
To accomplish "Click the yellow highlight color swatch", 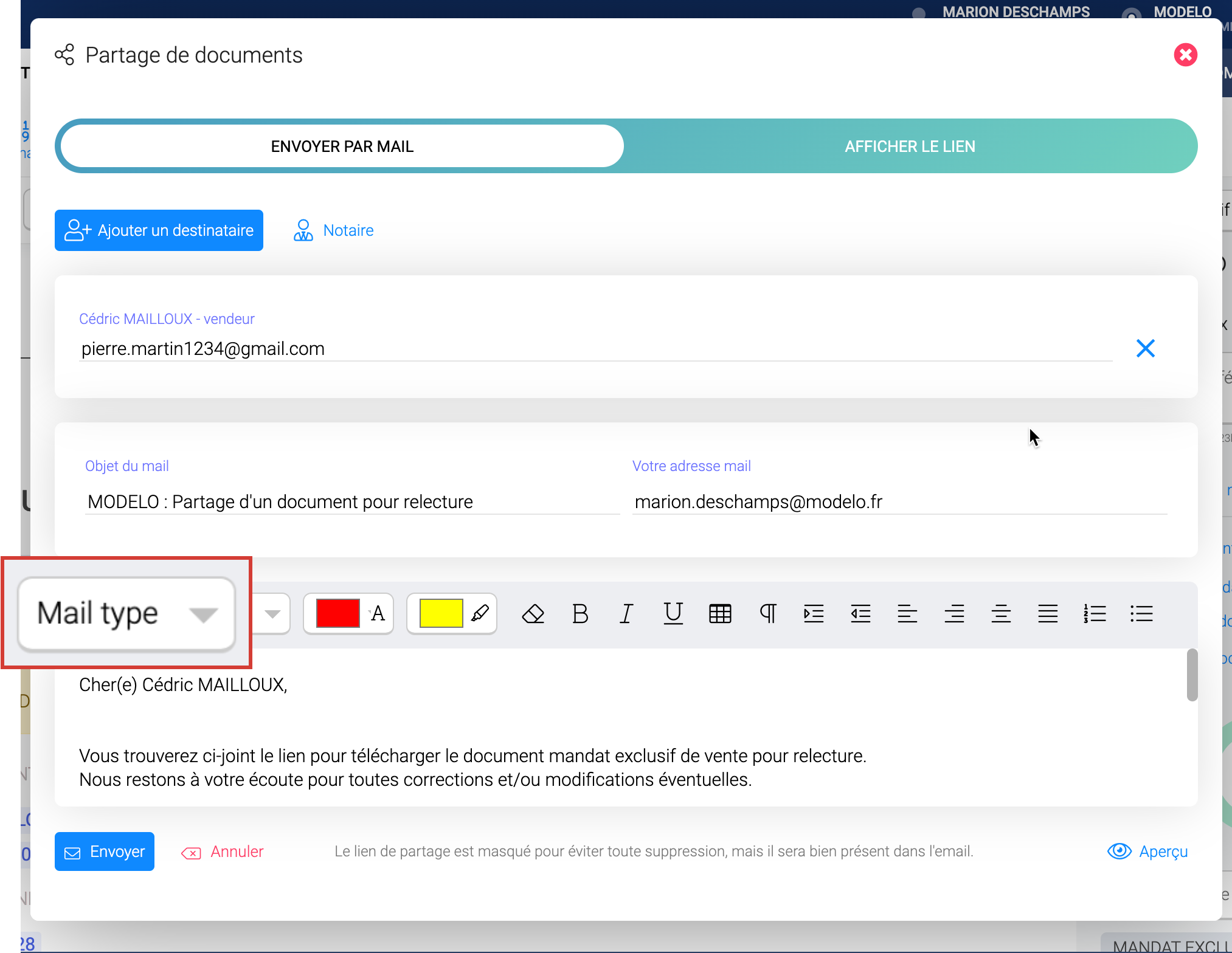I will [x=441, y=614].
